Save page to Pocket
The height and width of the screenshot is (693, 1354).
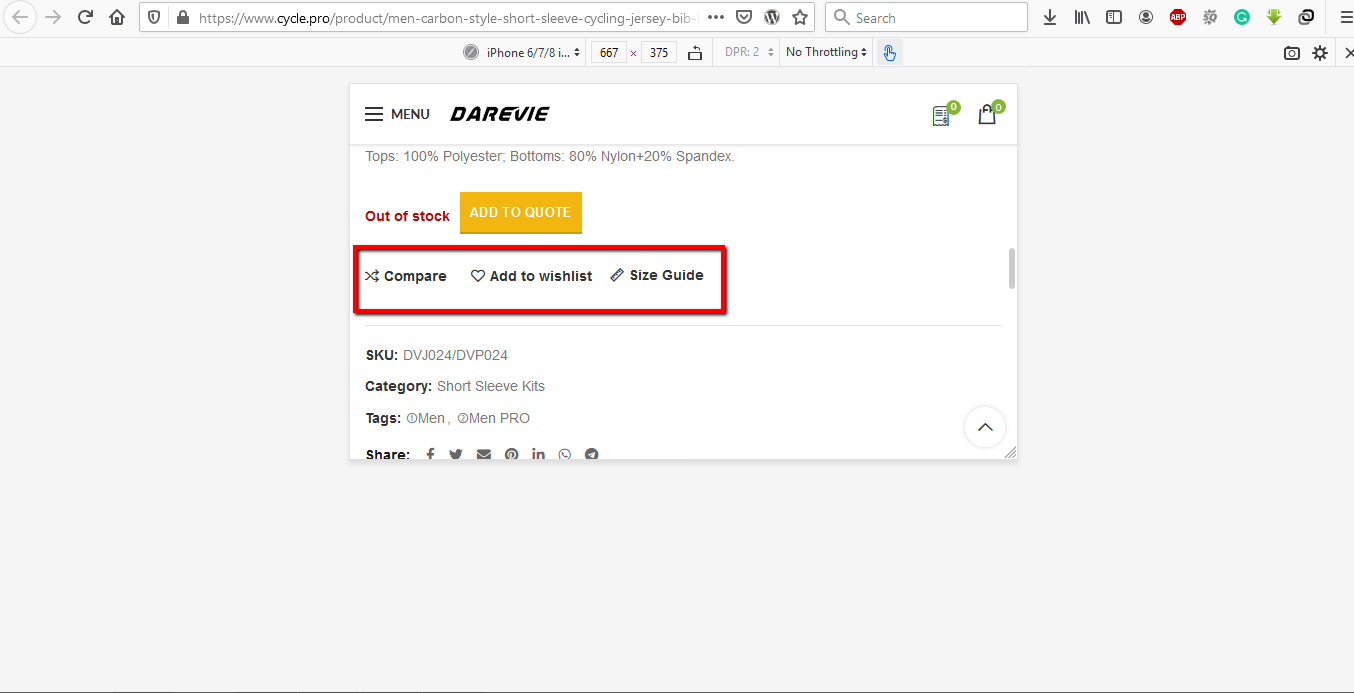(x=744, y=17)
